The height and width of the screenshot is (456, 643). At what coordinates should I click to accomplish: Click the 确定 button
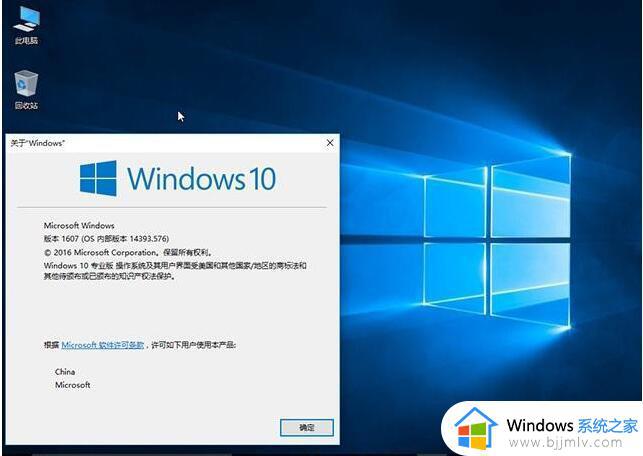pyautogui.click(x=307, y=428)
